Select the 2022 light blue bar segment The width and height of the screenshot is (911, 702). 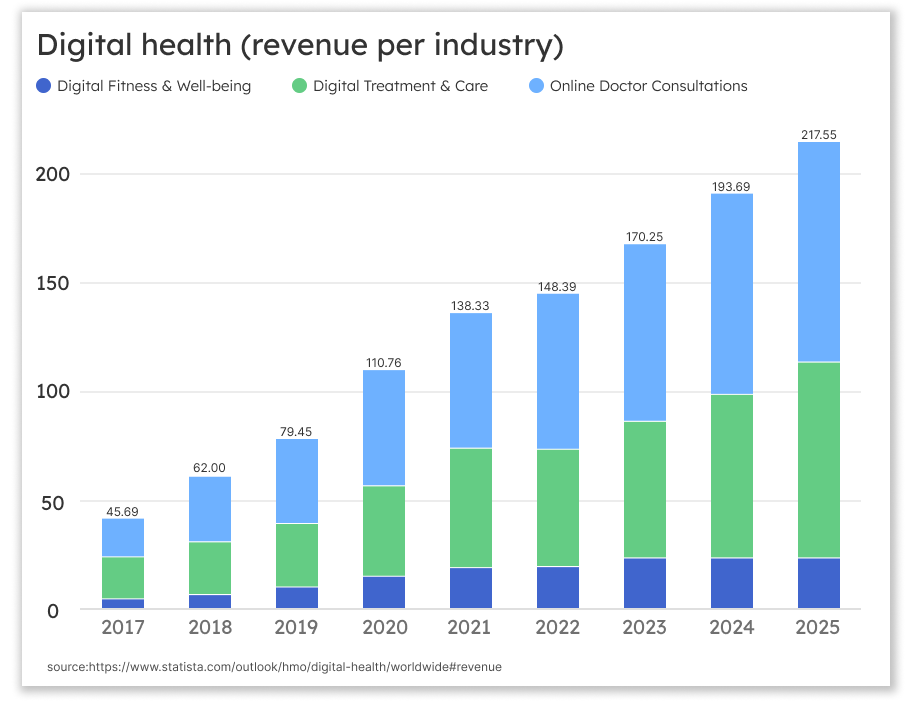558,371
